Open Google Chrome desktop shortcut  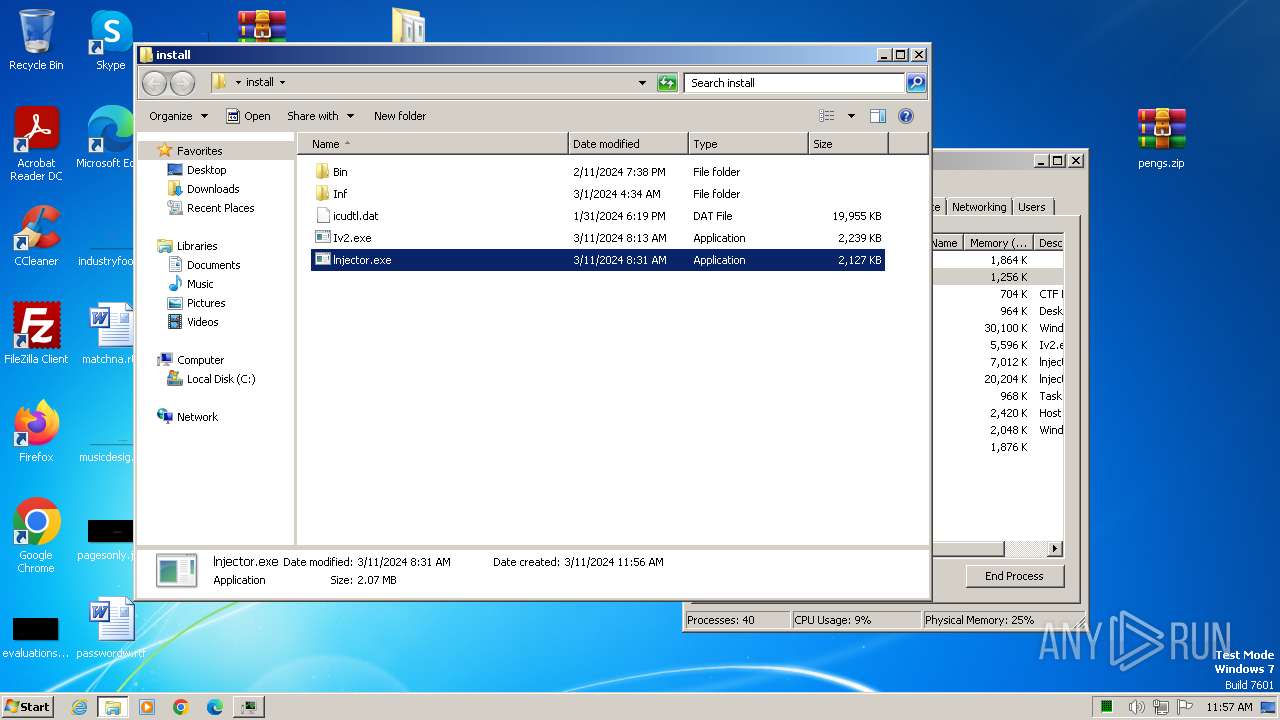36,535
